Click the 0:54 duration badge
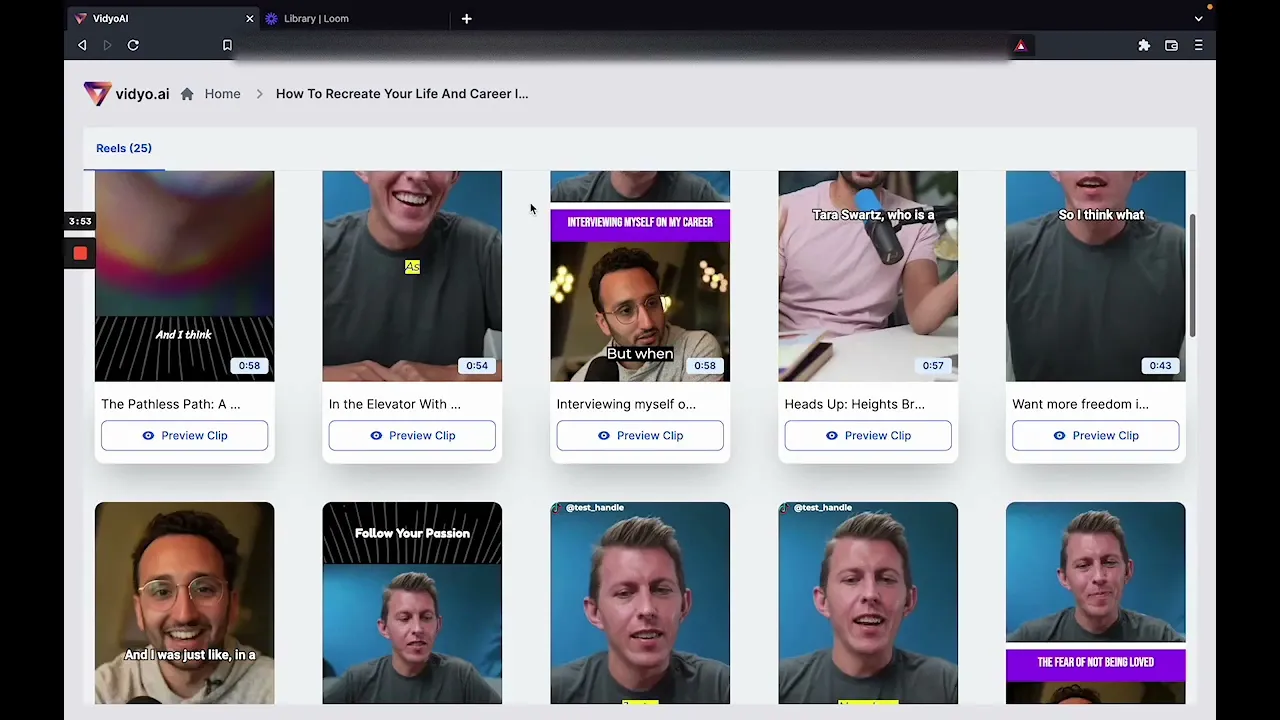 tap(477, 365)
